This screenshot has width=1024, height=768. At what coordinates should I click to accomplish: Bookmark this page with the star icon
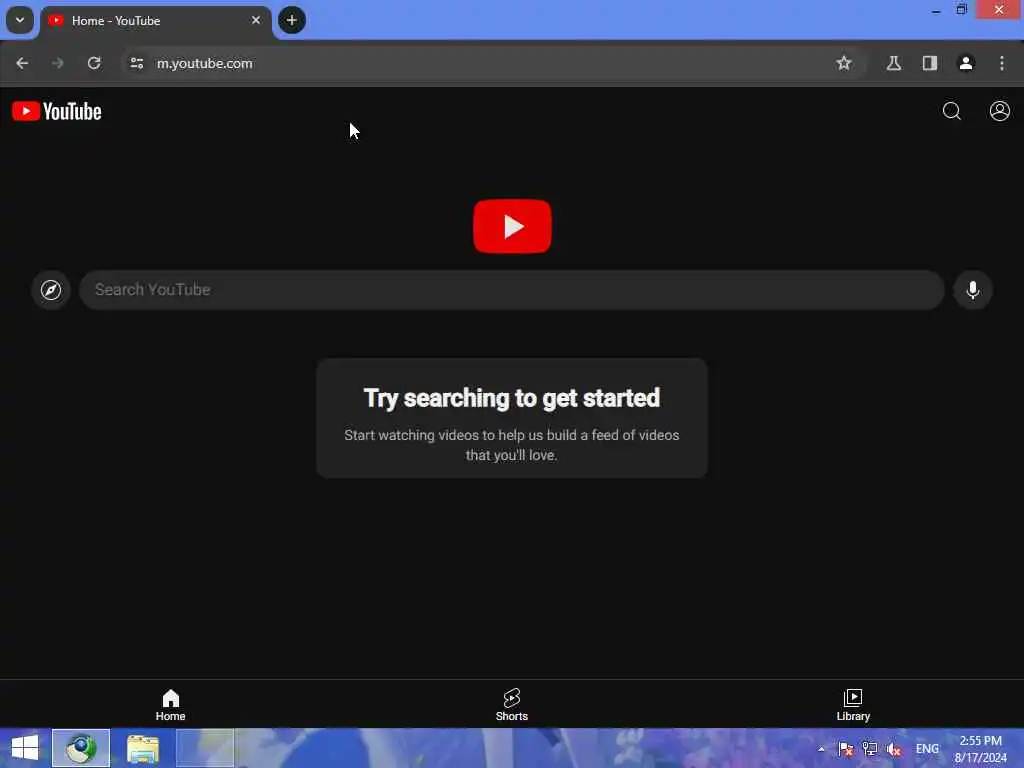coord(844,63)
